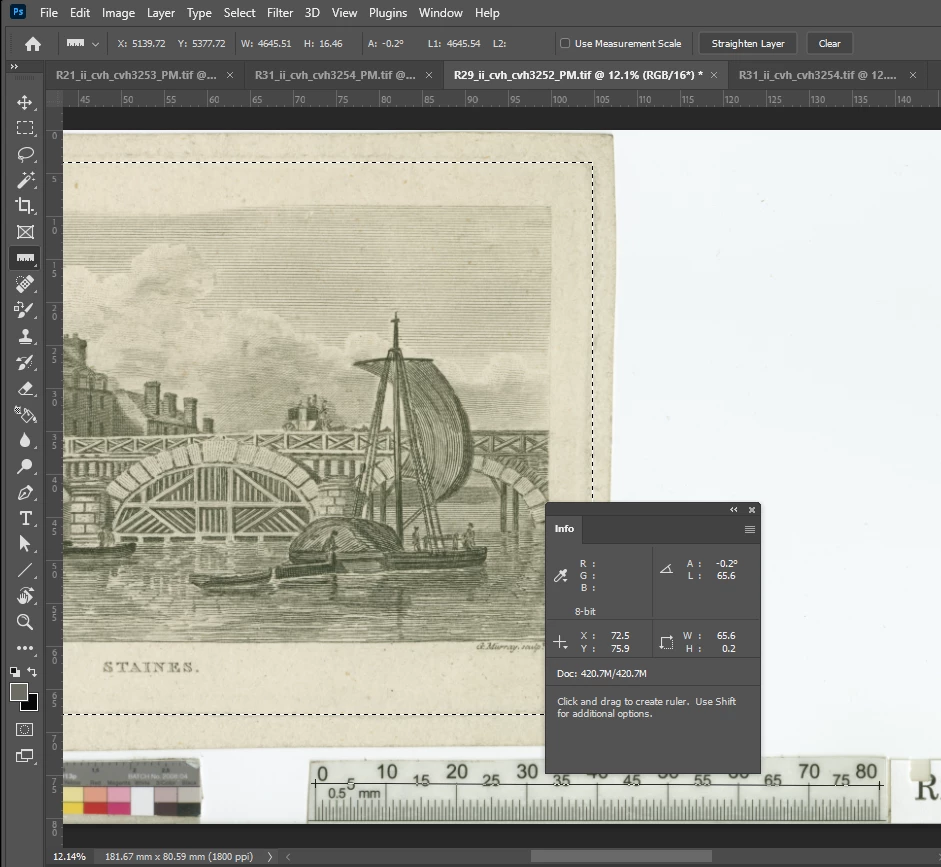Select the Info panel tab
Image resolution: width=941 pixels, height=867 pixels.
[x=564, y=529]
